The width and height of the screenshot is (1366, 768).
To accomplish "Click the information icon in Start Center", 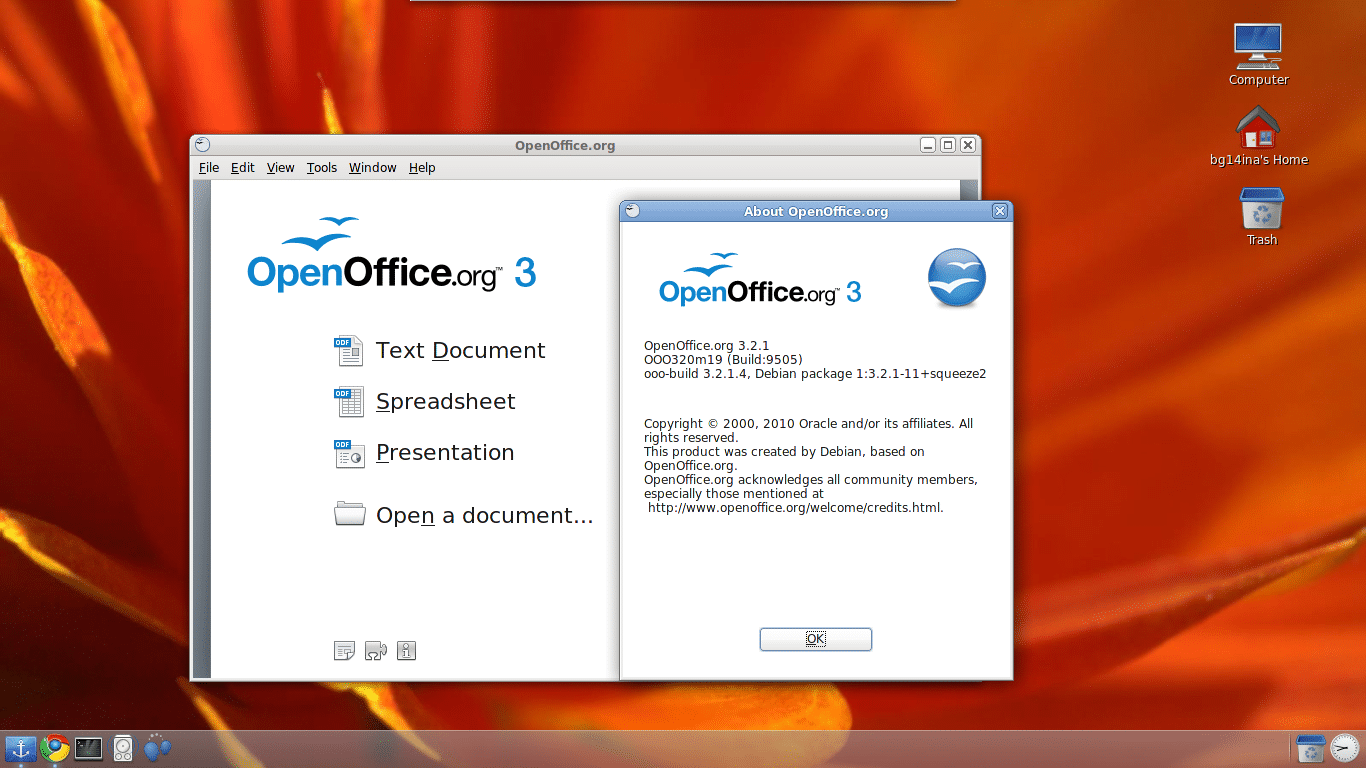I will (406, 650).
